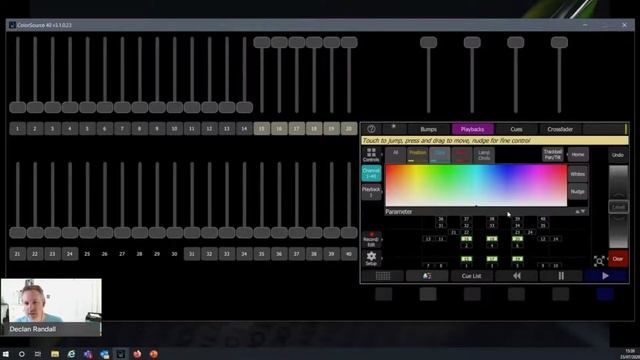Collapse the Parameter section arrows
This screenshot has width=640, height=360.
point(580,211)
